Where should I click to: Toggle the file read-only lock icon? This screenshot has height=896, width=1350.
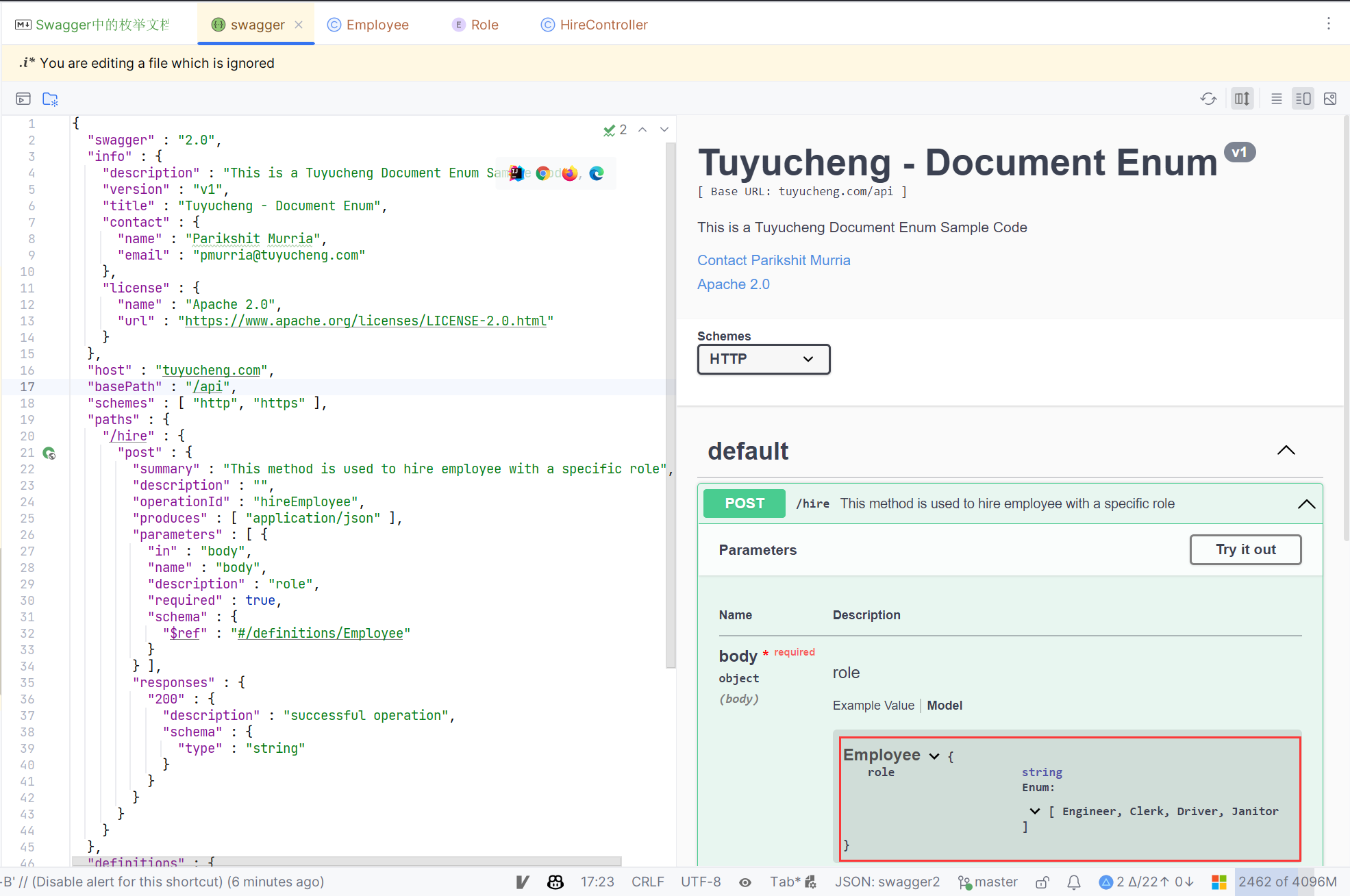pos(1042,882)
